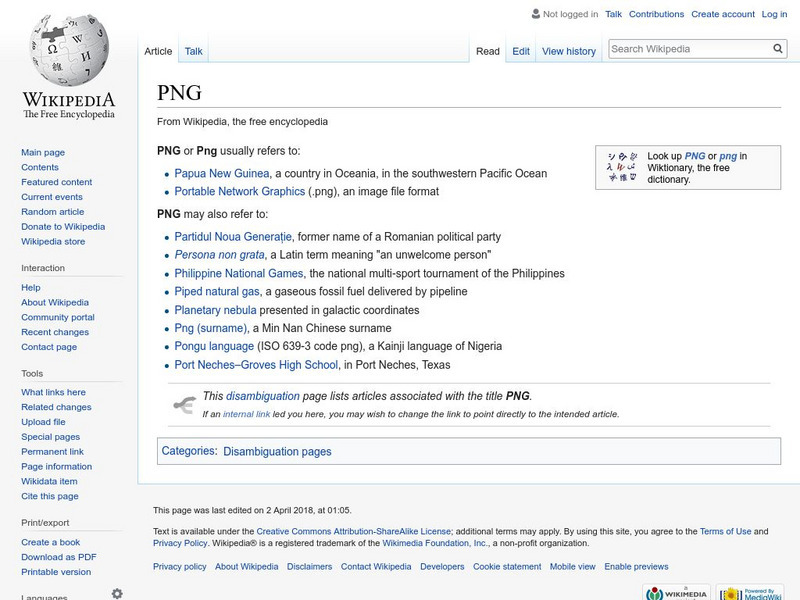Look up lowercase png in Wiktionary

click(728, 156)
